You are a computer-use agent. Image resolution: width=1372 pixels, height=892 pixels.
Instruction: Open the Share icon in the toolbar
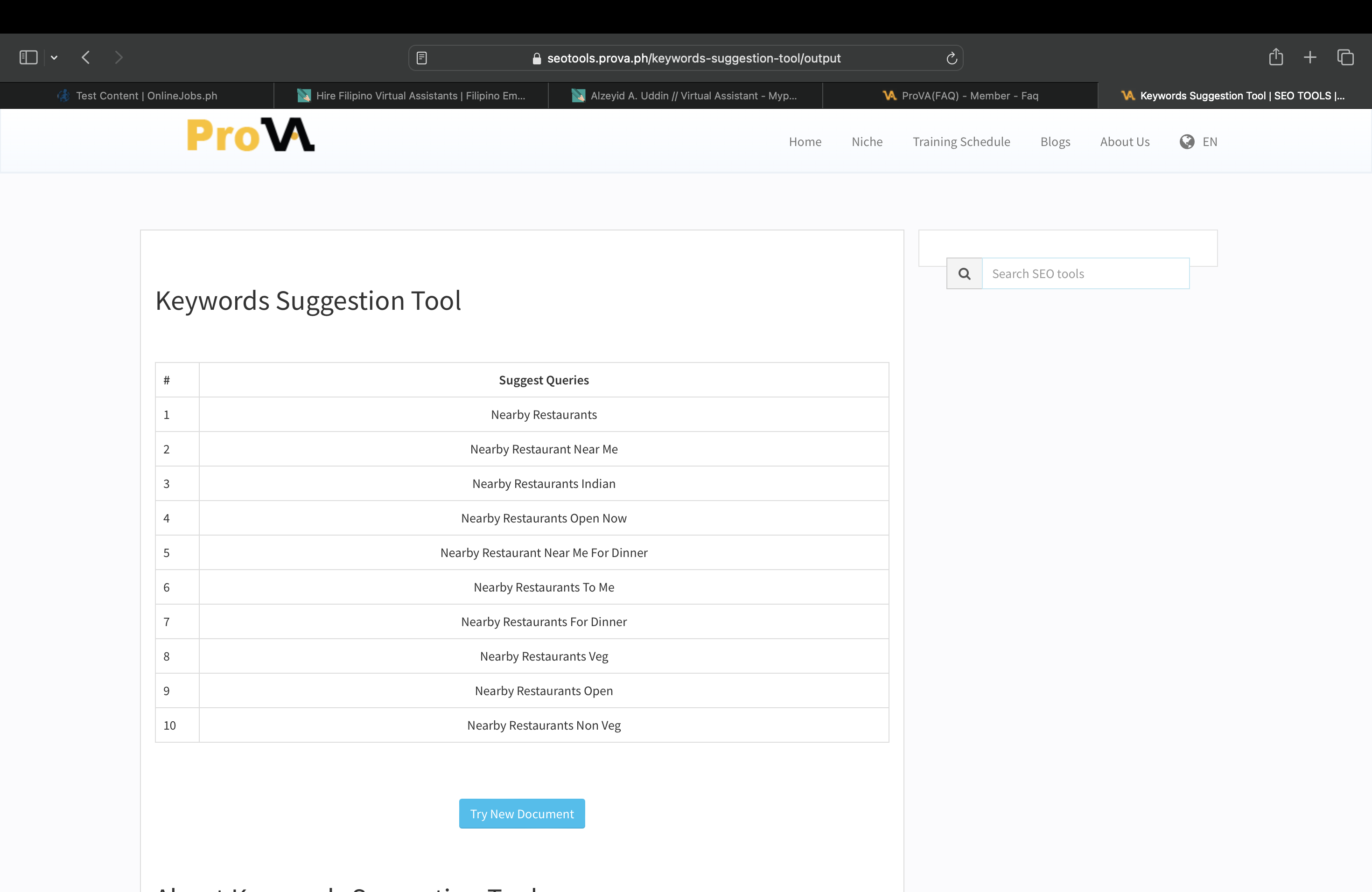[1276, 57]
